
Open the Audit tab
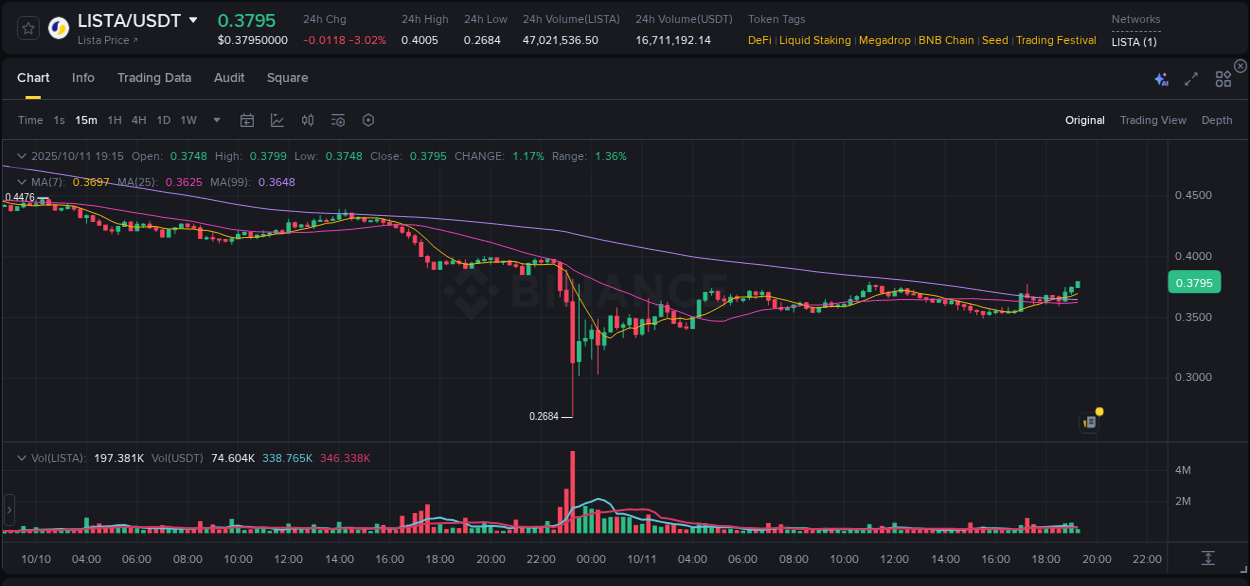229,78
